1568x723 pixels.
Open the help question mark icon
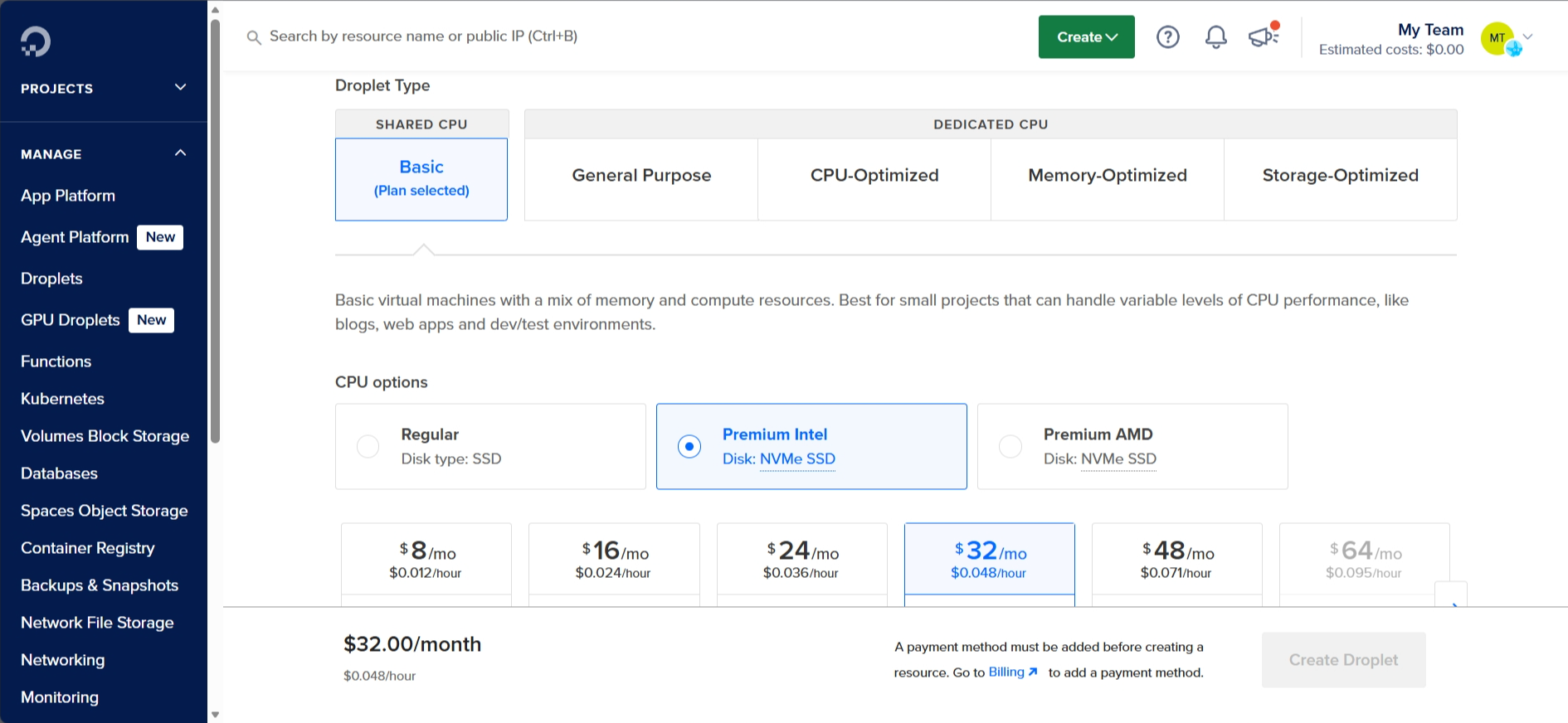click(1168, 36)
